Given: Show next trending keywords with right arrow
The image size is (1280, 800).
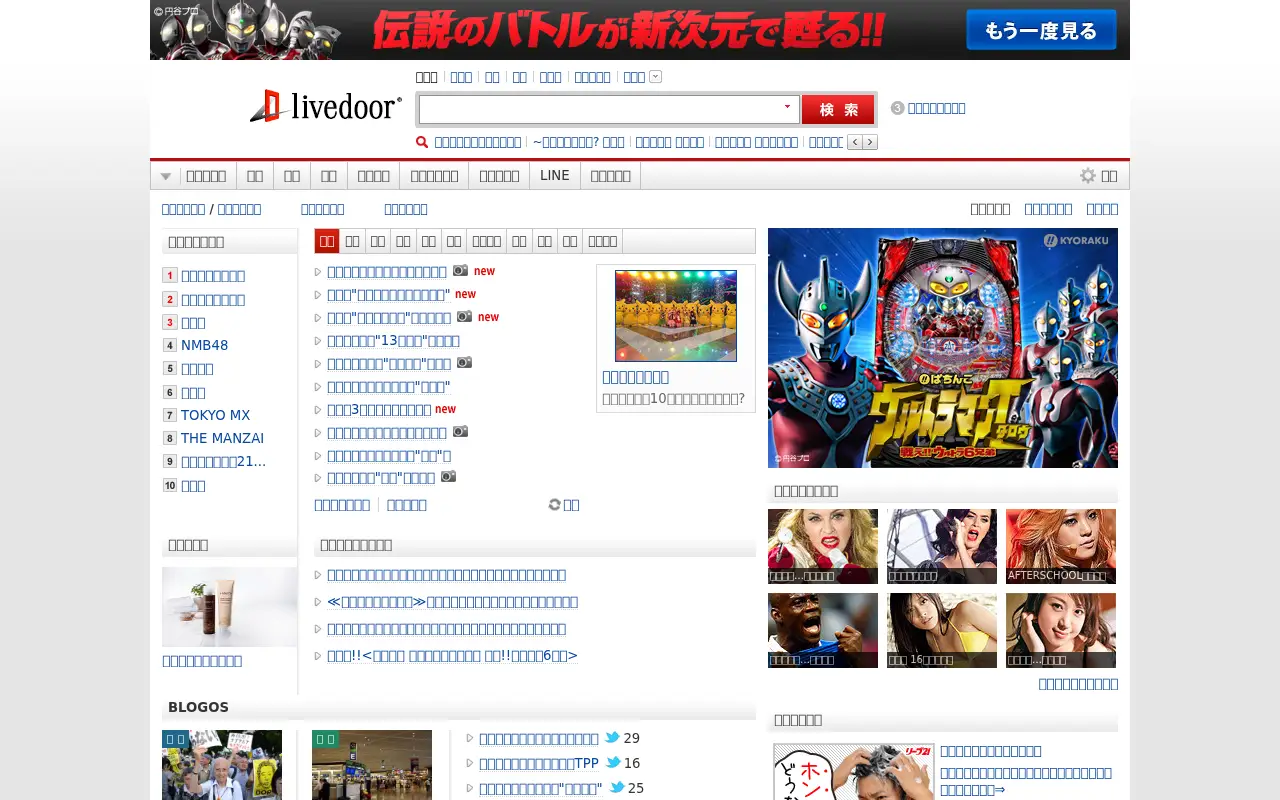Looking at the screenshot, I should 870,142.
